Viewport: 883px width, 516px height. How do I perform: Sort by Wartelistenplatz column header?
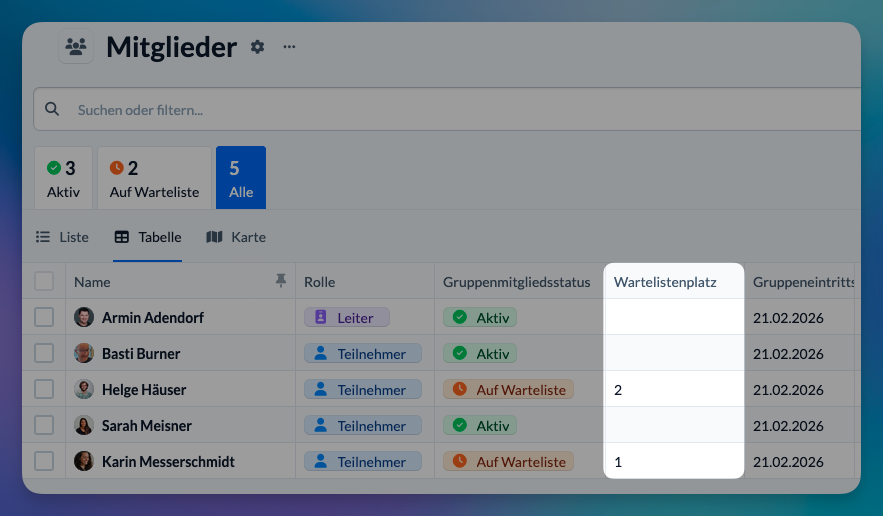(x=665, y=282)
